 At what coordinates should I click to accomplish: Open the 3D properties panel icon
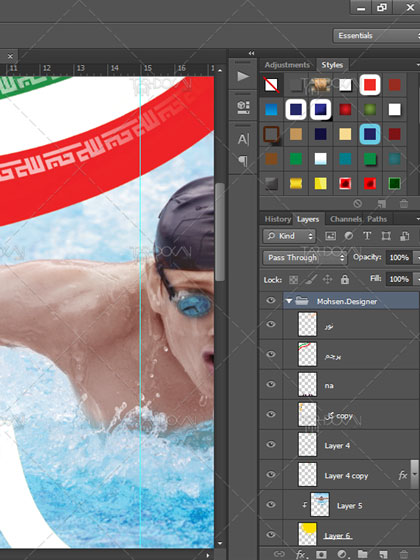[x=243, y=107]
